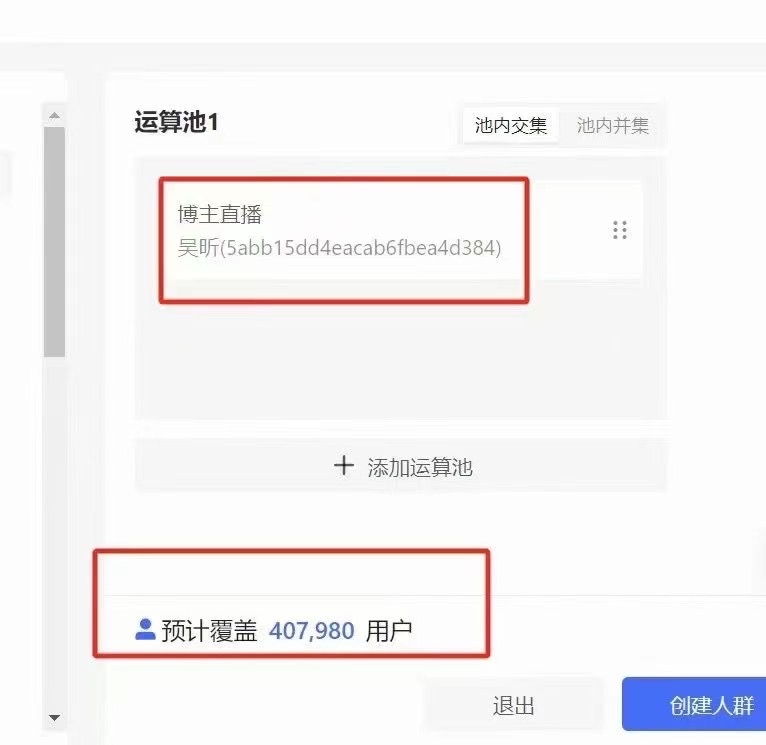Click the 退出 button

(x=513, y=705)
